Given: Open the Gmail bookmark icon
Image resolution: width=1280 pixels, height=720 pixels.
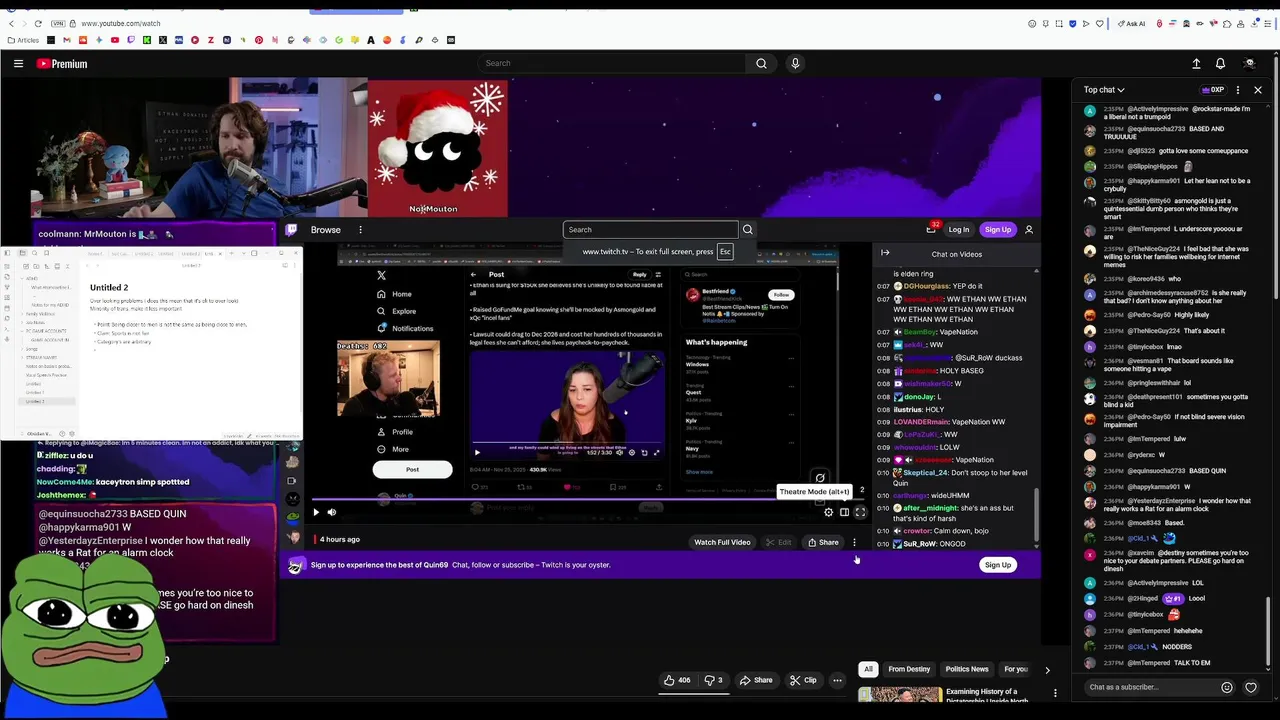Looking at the screenshot, I should pos(67,40).
